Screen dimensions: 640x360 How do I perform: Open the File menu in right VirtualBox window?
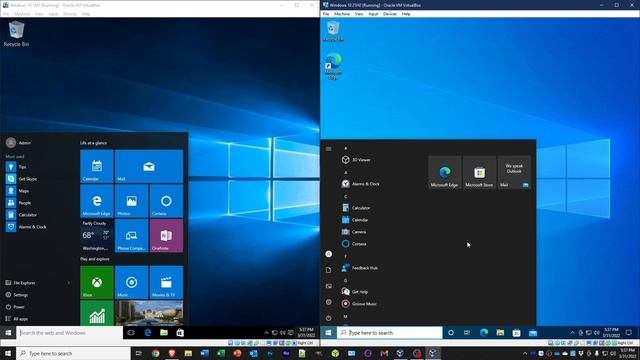pos(326,14)
